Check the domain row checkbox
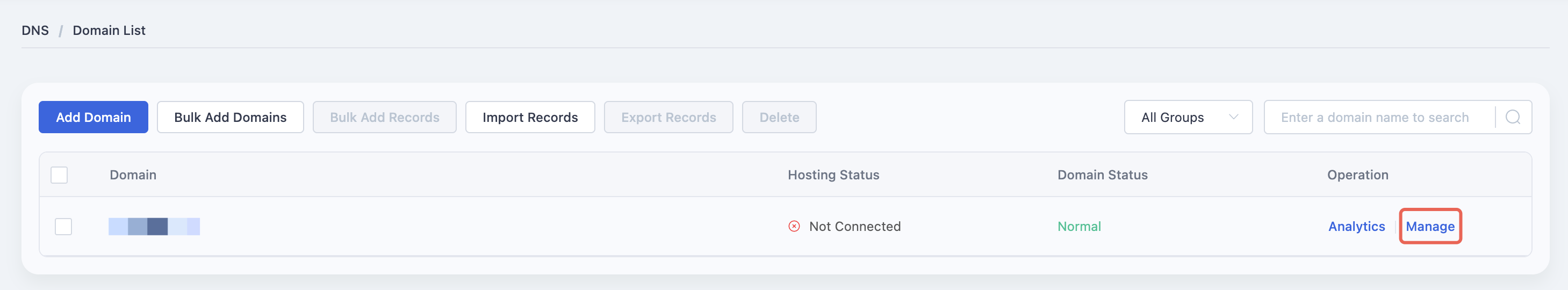 [x=63, y=226]
